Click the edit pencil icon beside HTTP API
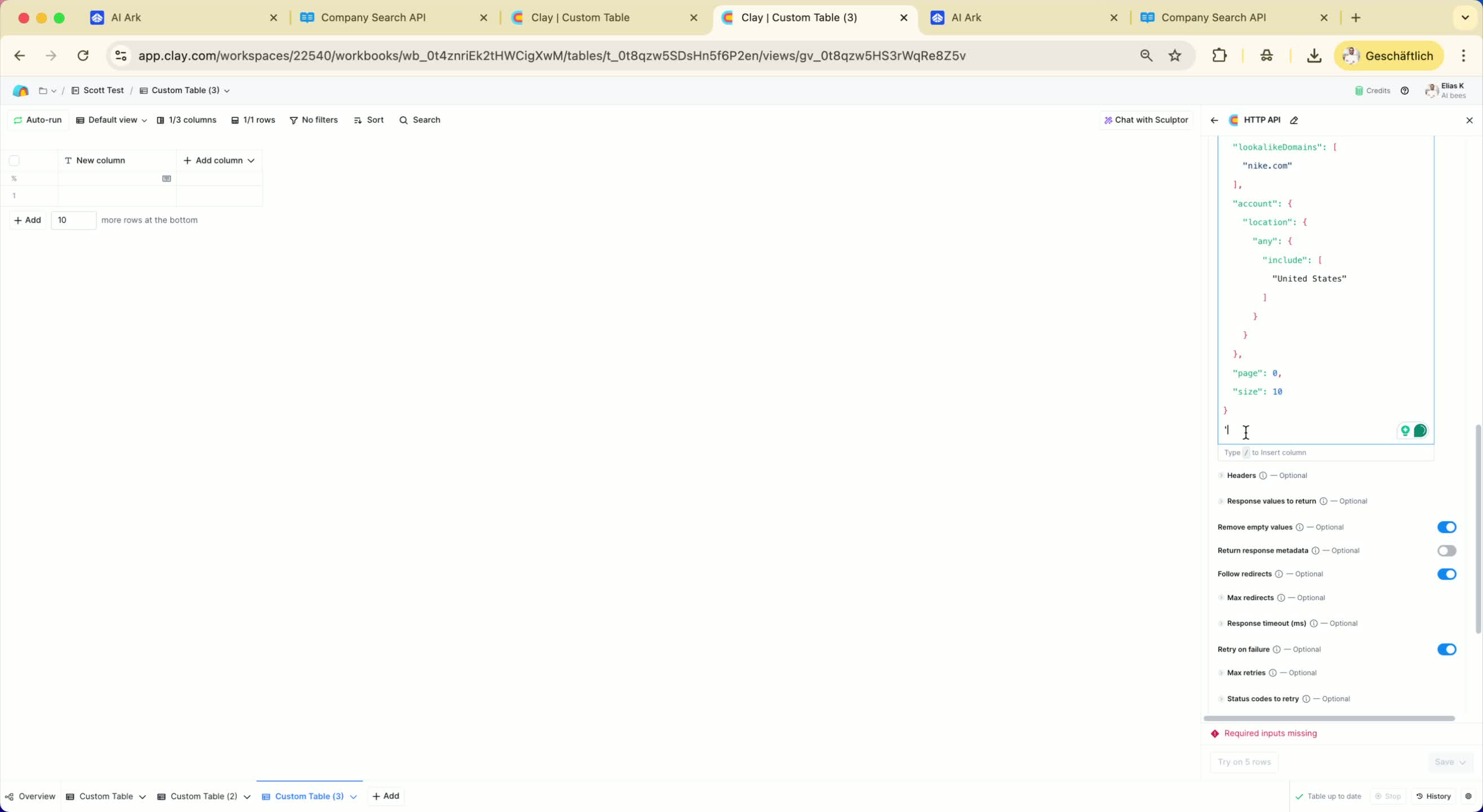Viewport: 1483px width, 812px height. (x=1294, y=120)
